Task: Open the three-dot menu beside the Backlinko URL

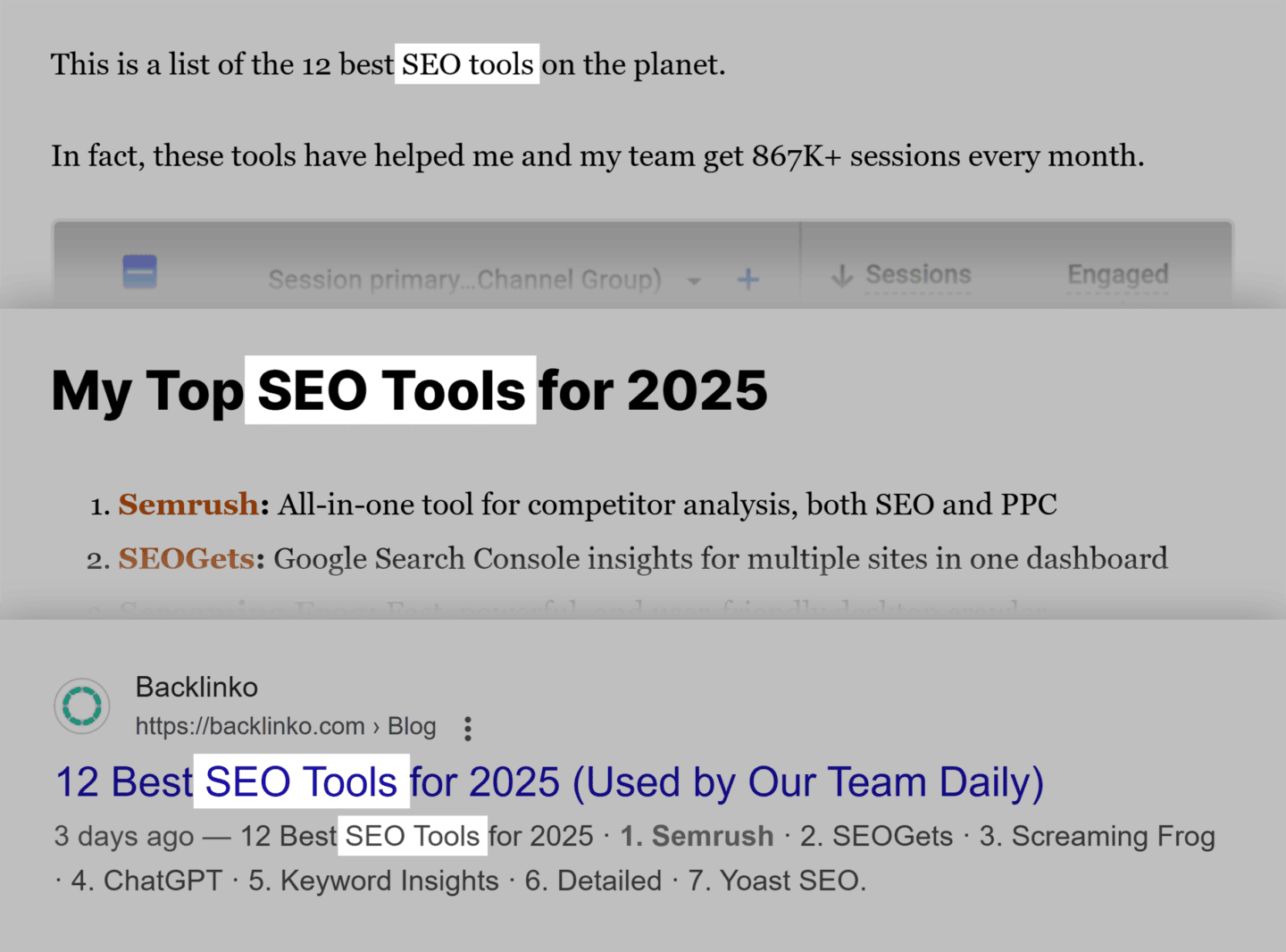Action: coord(467,729)
